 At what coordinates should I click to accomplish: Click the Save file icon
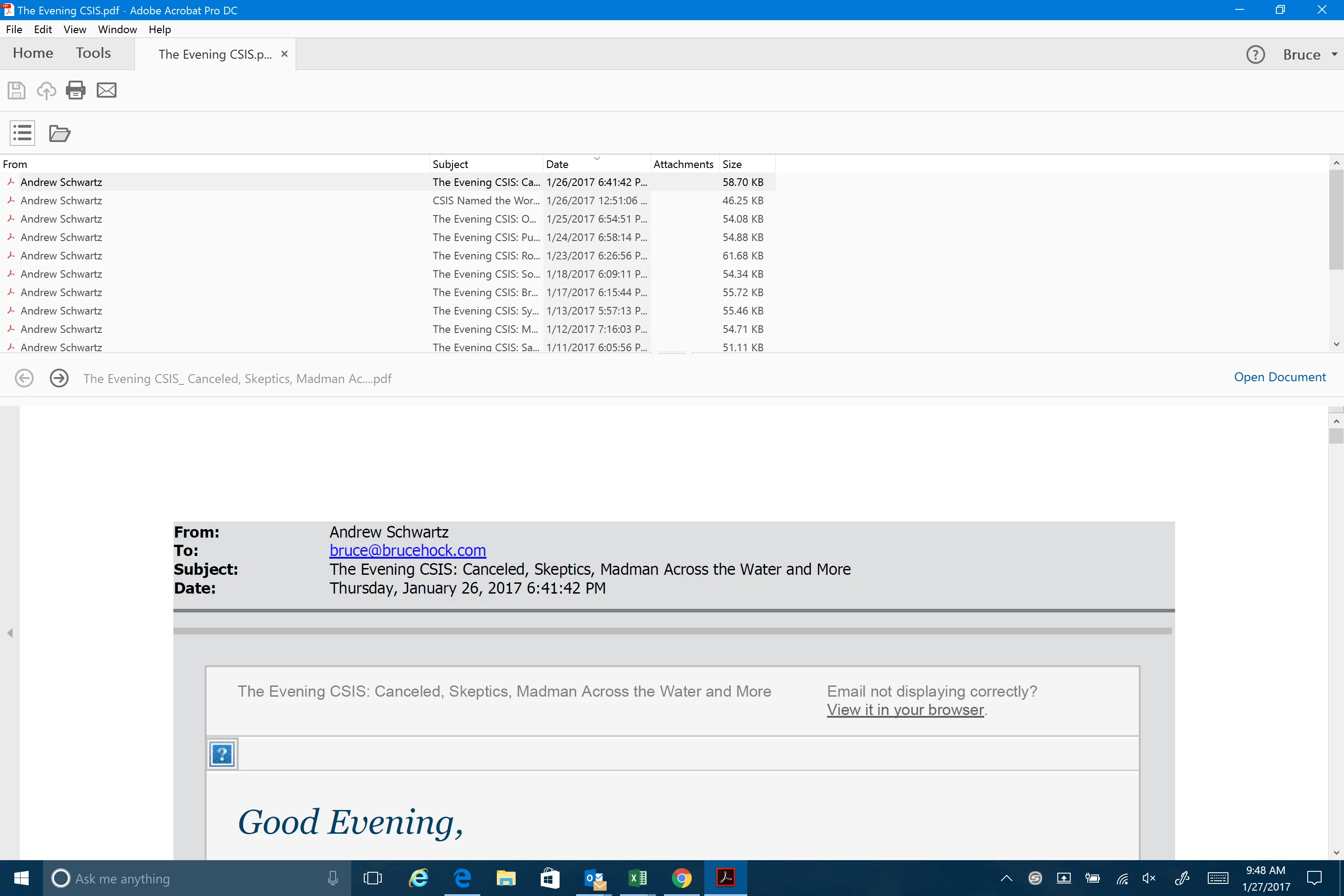point(16,90)
